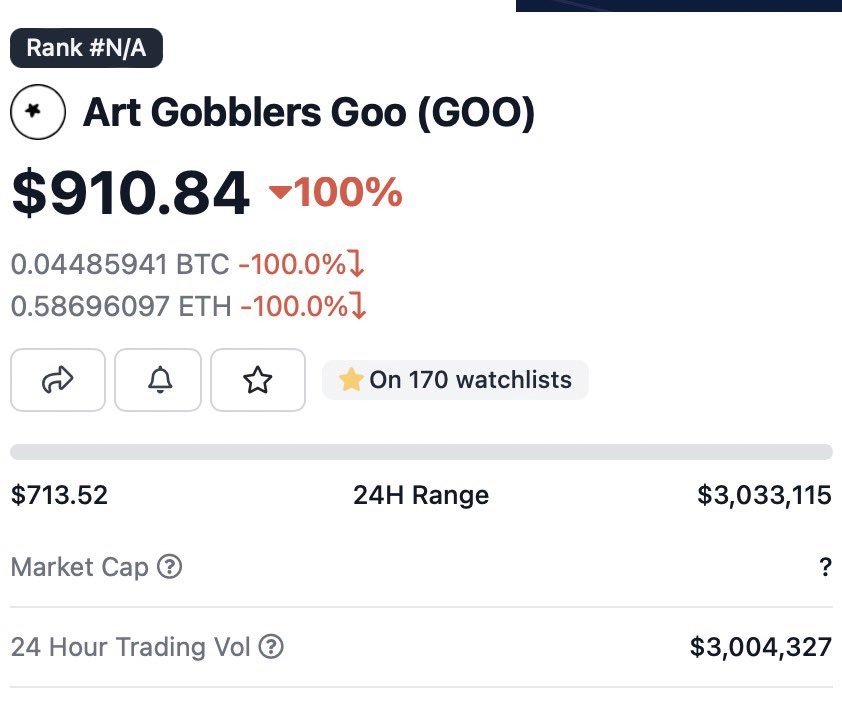This screenshot has height=702, width=842.
Task: Click the Market Cap question mark value
Action: click(825, 568)
